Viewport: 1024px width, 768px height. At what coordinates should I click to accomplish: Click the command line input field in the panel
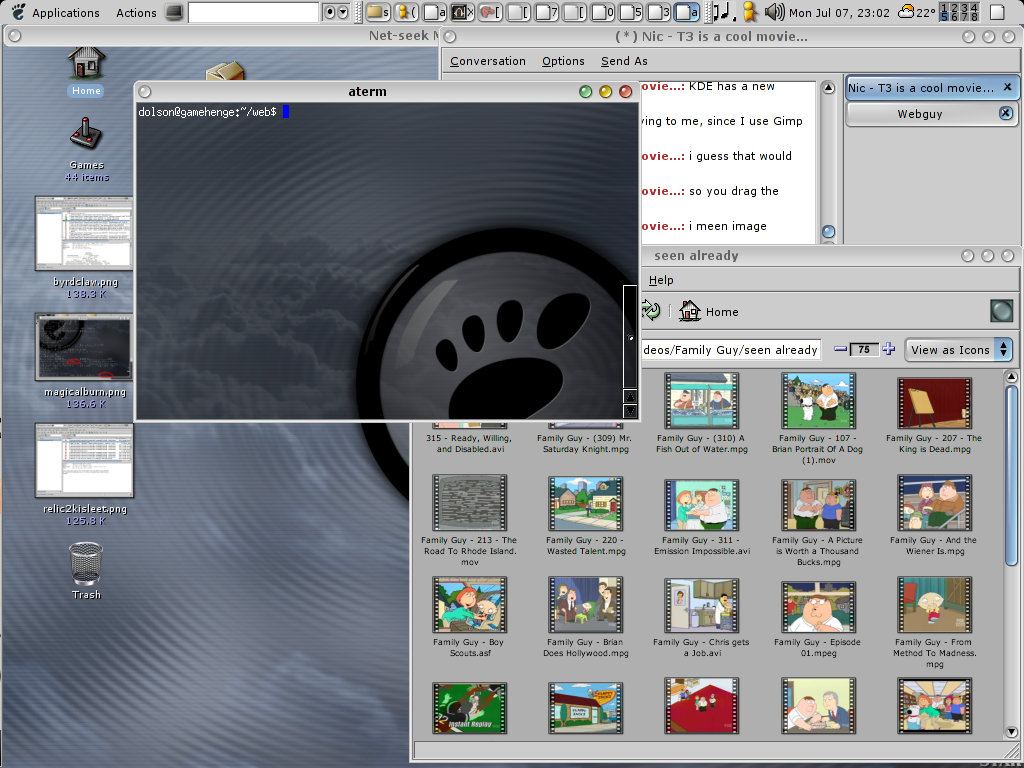coord(253,12)
